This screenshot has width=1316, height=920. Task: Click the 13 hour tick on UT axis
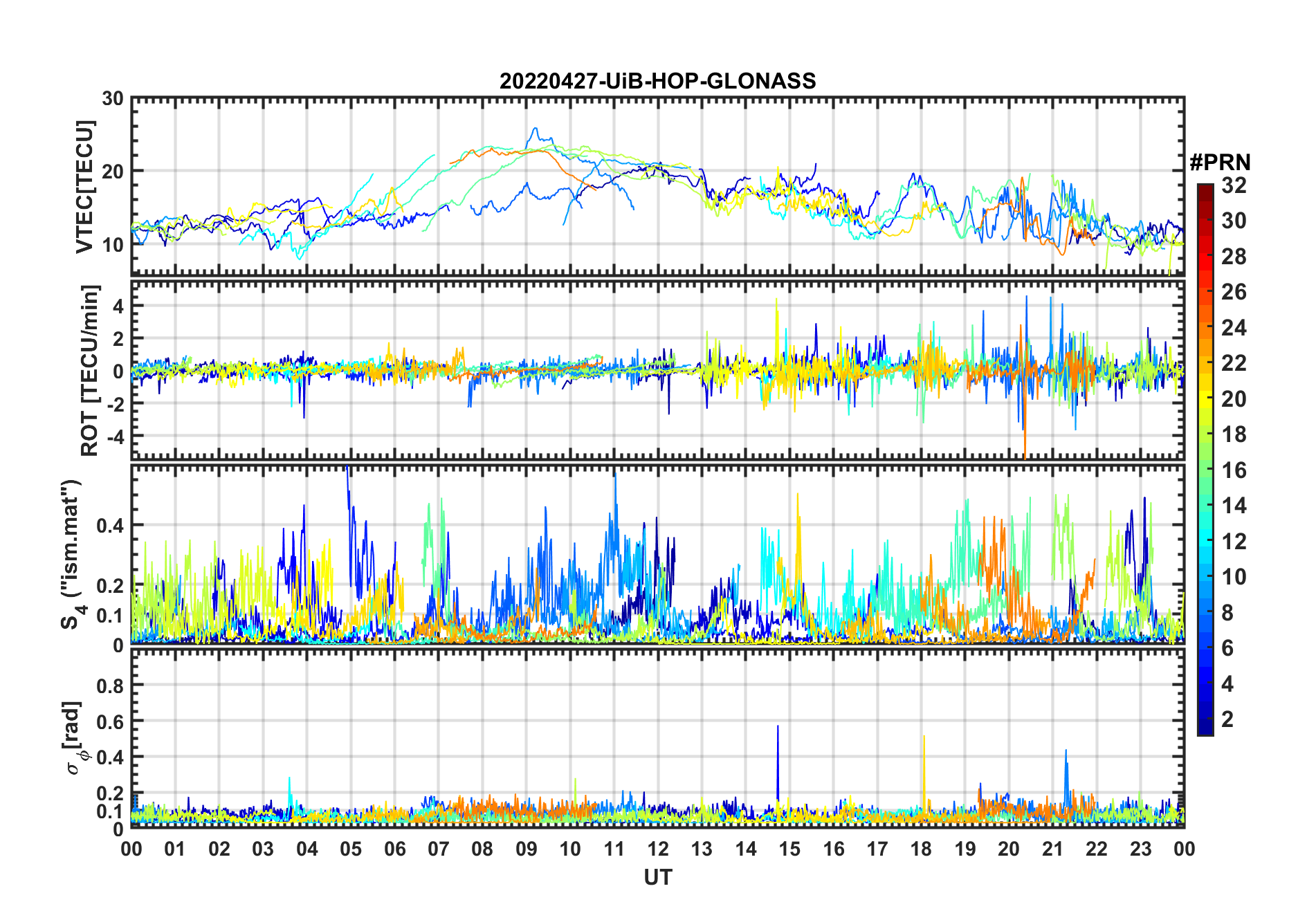coord(702,849)
